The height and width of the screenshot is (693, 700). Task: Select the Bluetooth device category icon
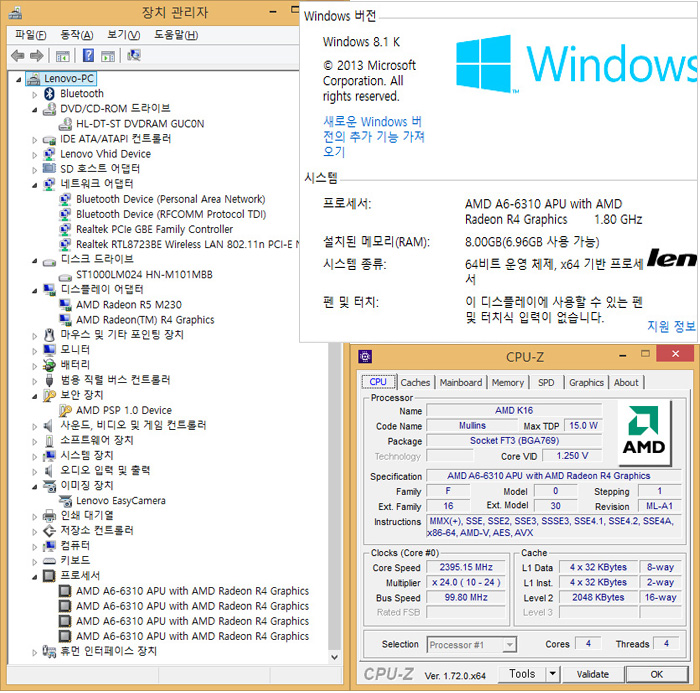[49, 94]
